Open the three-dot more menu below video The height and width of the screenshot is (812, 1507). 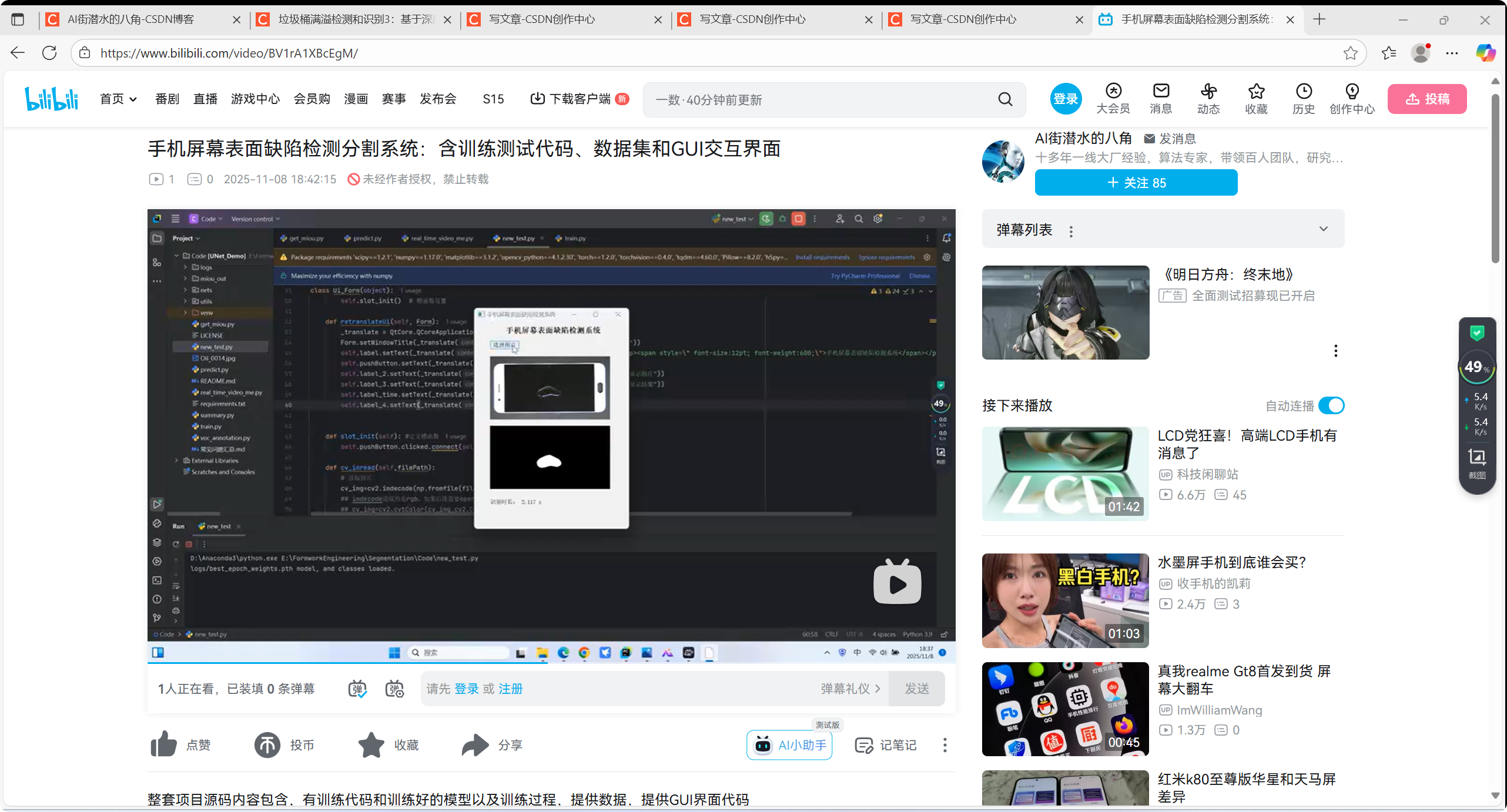click(945, 745)
